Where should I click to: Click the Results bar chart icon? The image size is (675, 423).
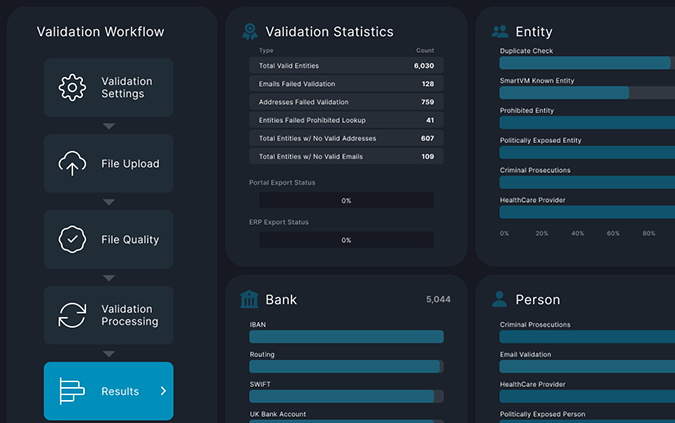coord(72,391)
